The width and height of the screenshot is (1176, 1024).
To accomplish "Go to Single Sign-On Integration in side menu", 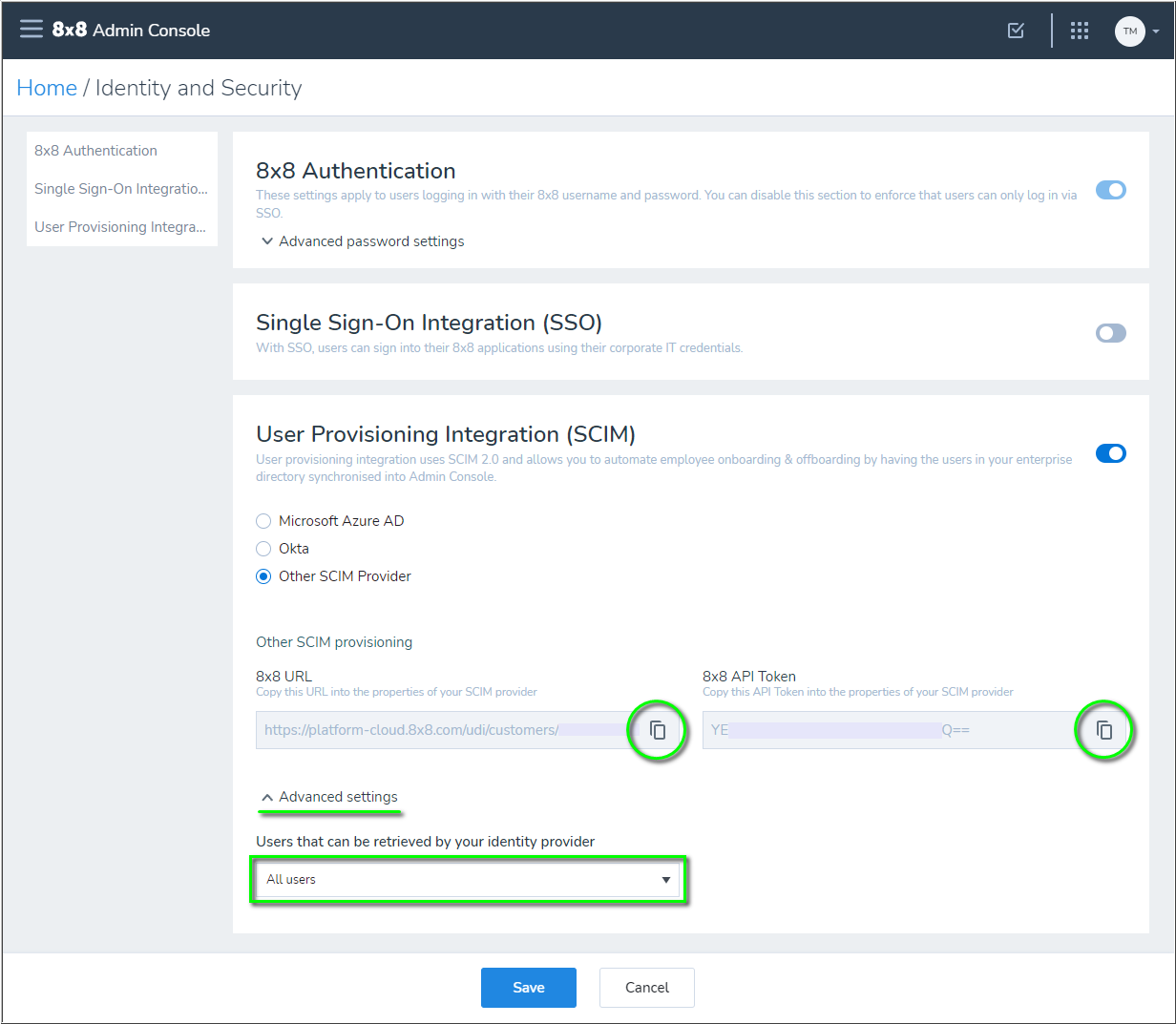I will [x=122, y=189].
